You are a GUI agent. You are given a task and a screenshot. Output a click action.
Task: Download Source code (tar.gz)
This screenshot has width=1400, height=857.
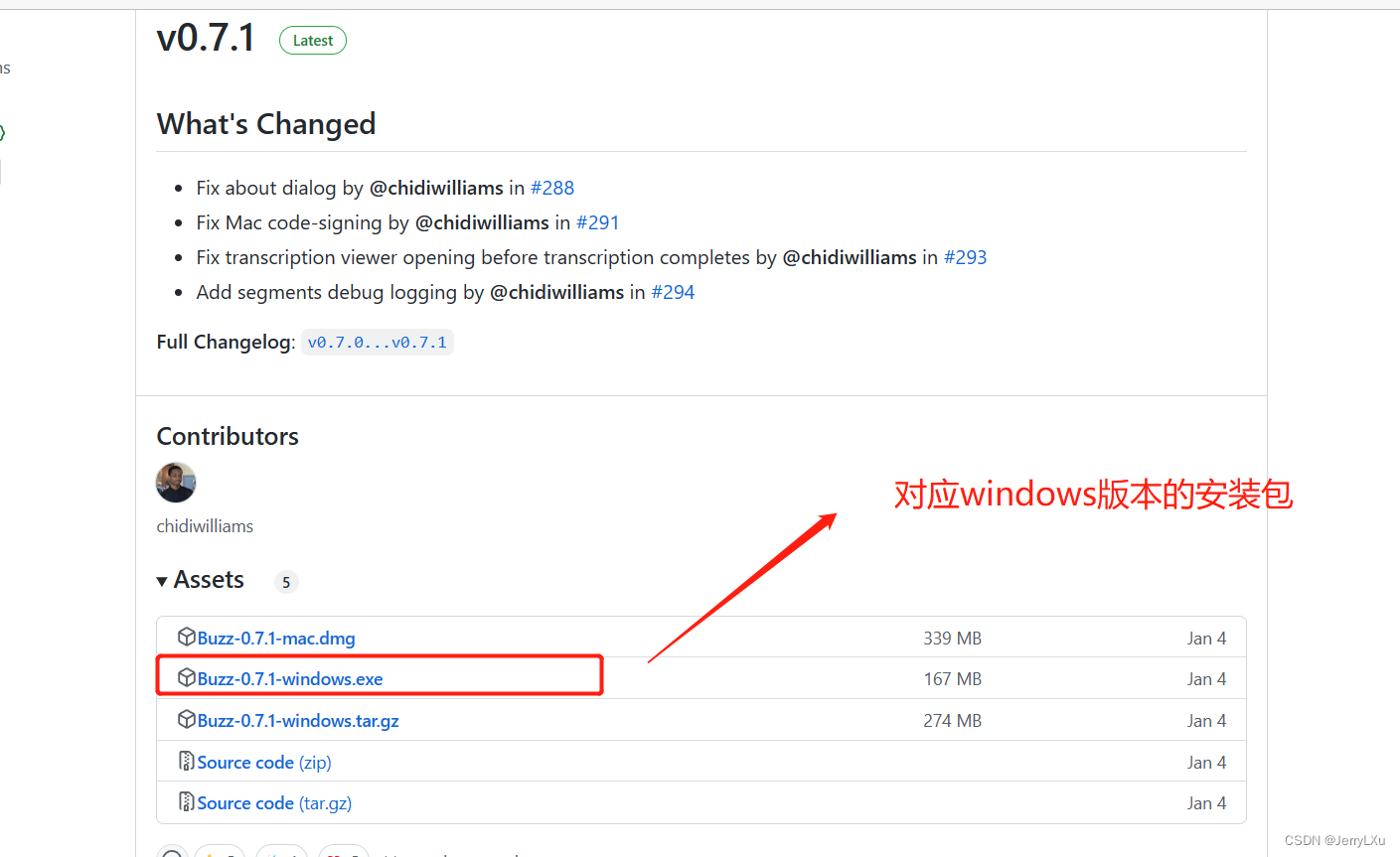(x=274, y=802)
